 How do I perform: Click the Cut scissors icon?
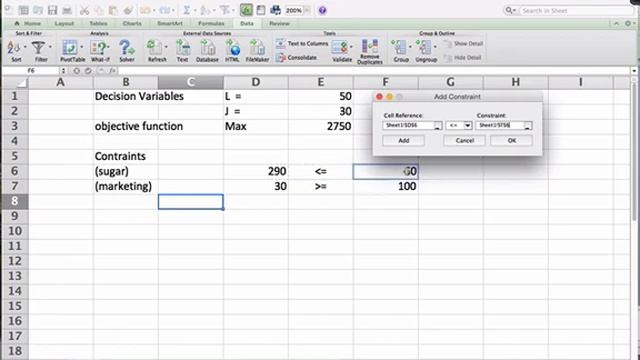tap(84, 11)
